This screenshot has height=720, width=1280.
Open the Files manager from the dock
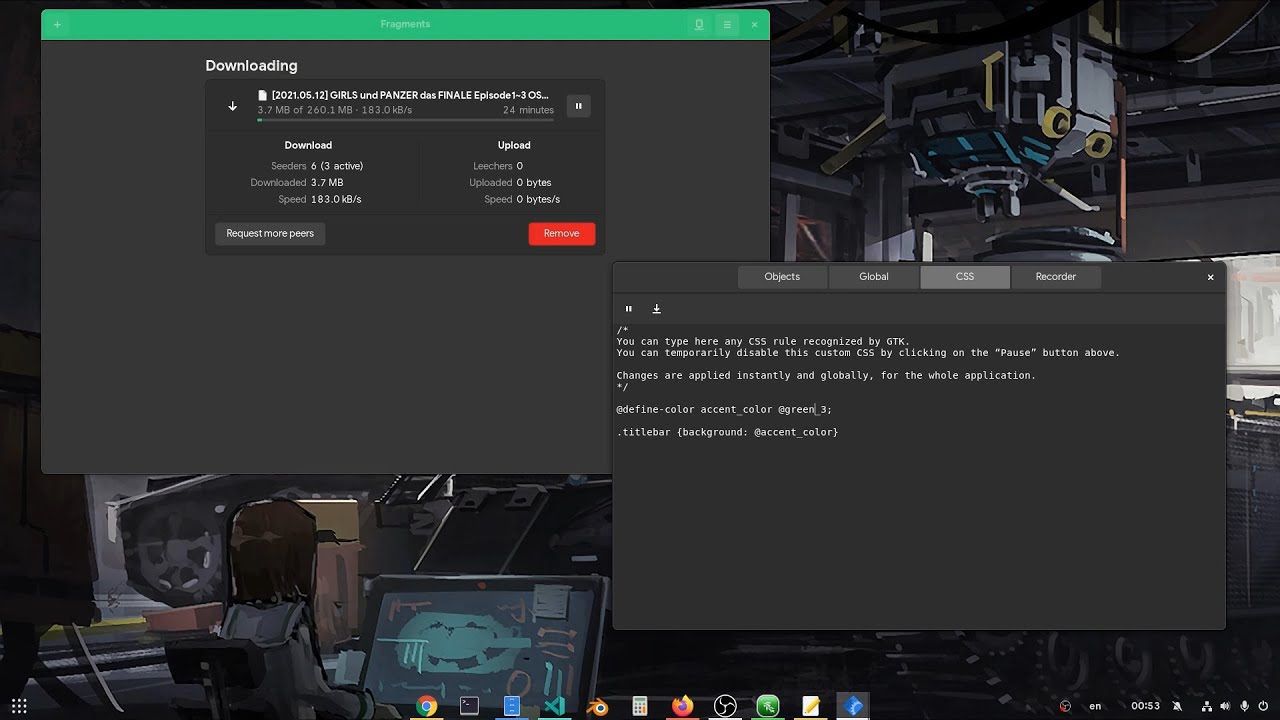tap(512, 706)
